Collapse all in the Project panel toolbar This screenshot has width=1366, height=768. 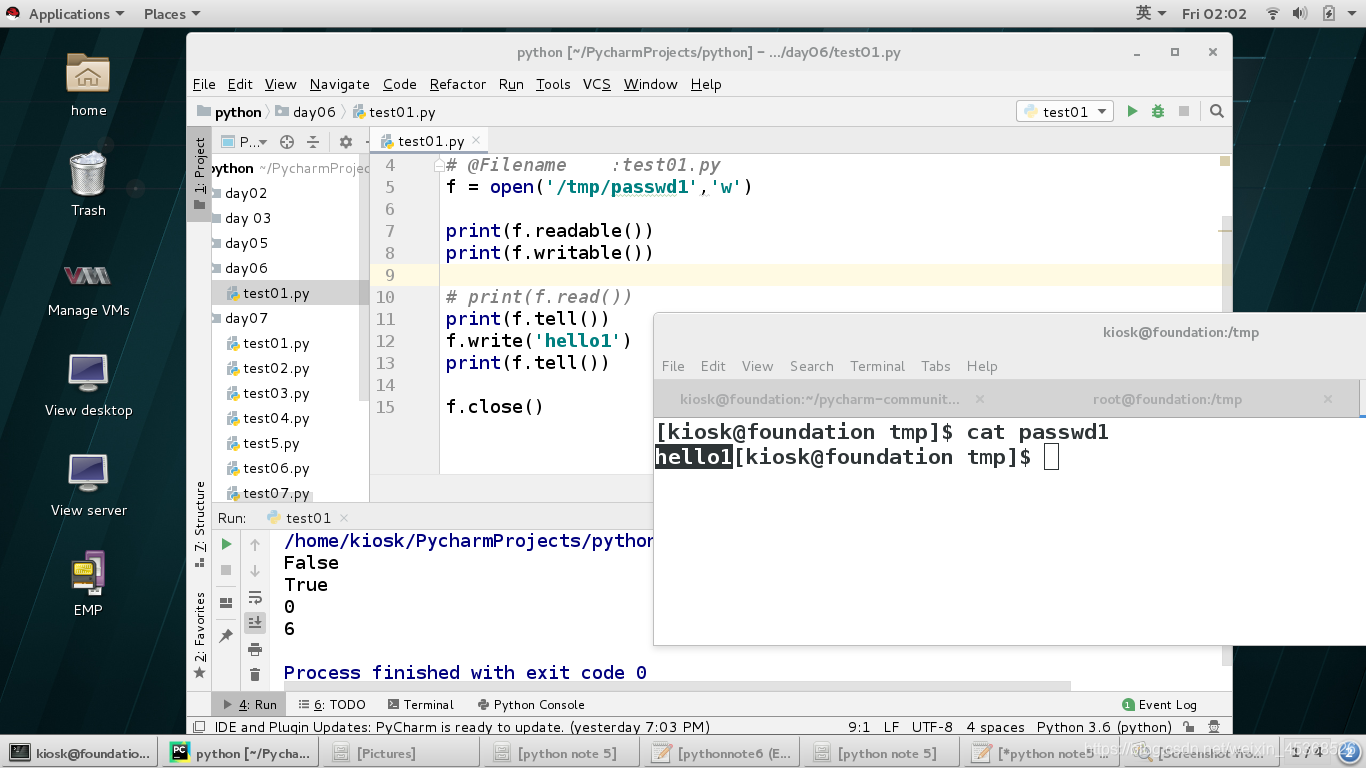[x=313, y=142]
